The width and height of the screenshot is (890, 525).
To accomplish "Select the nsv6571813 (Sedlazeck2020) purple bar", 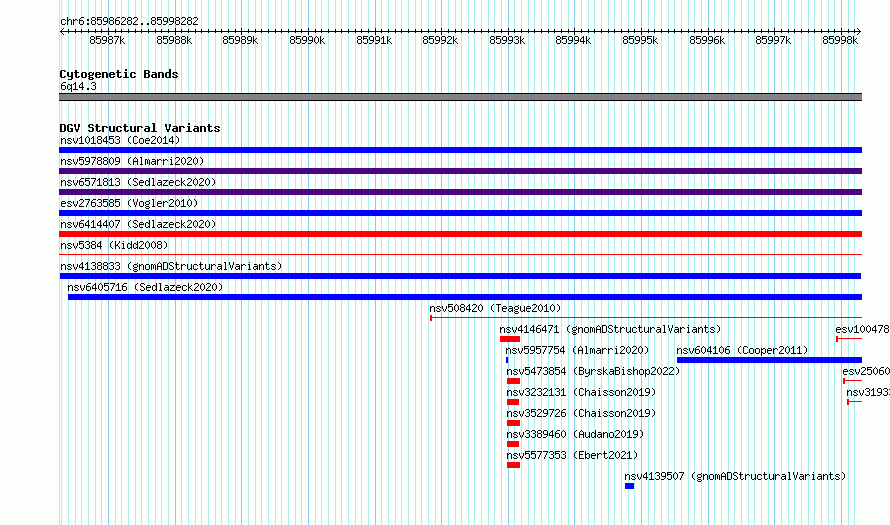I will [x=460, y=192].
